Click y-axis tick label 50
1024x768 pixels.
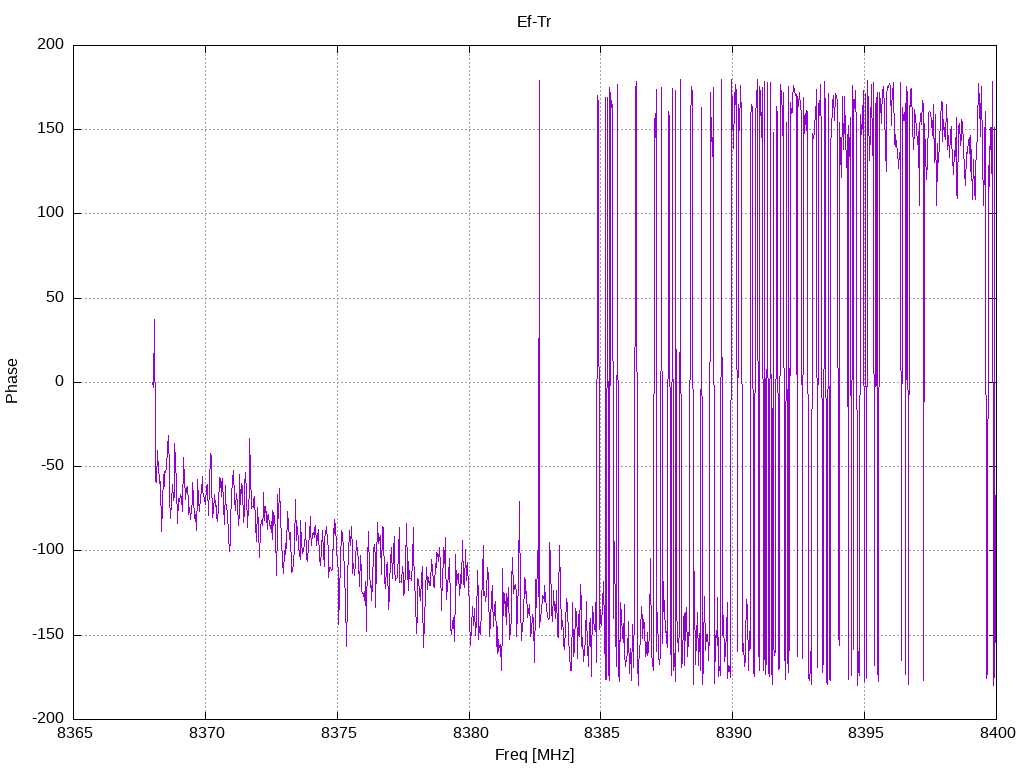click(x=56, y=297)
